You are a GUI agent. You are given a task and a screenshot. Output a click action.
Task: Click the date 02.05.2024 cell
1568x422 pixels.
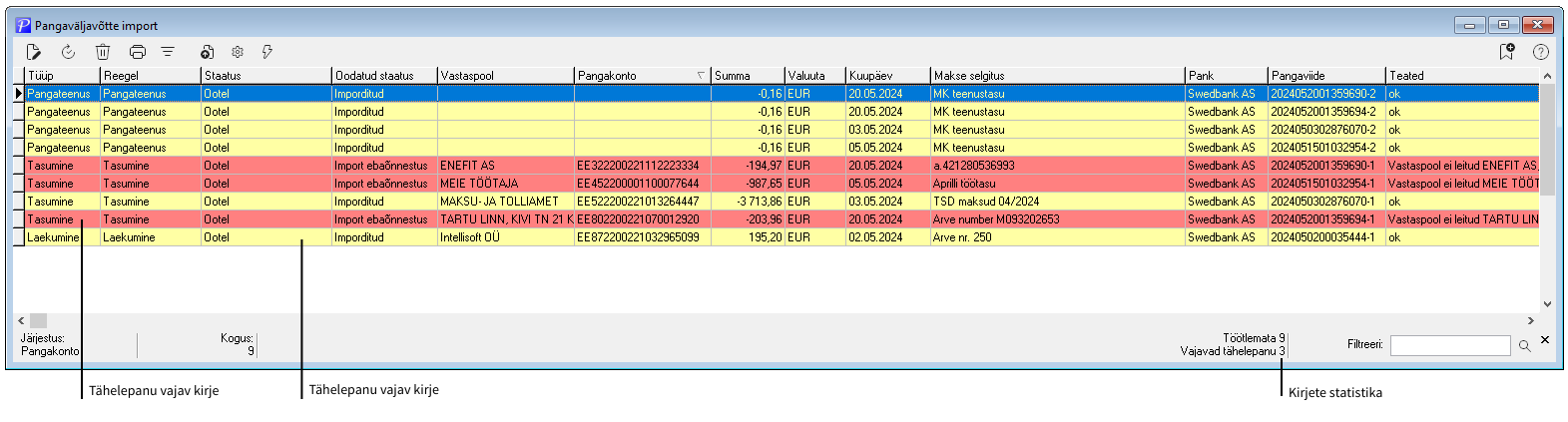point(887,237)
